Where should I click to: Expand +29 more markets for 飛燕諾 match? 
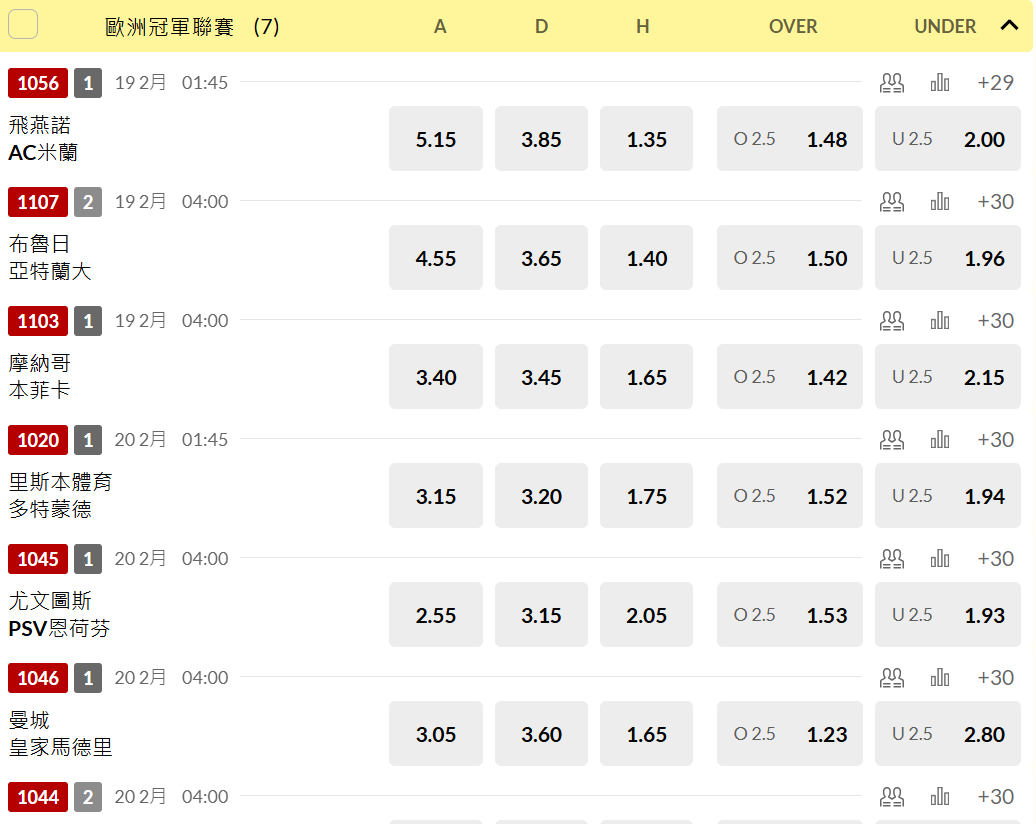click(x=995, y=83)
